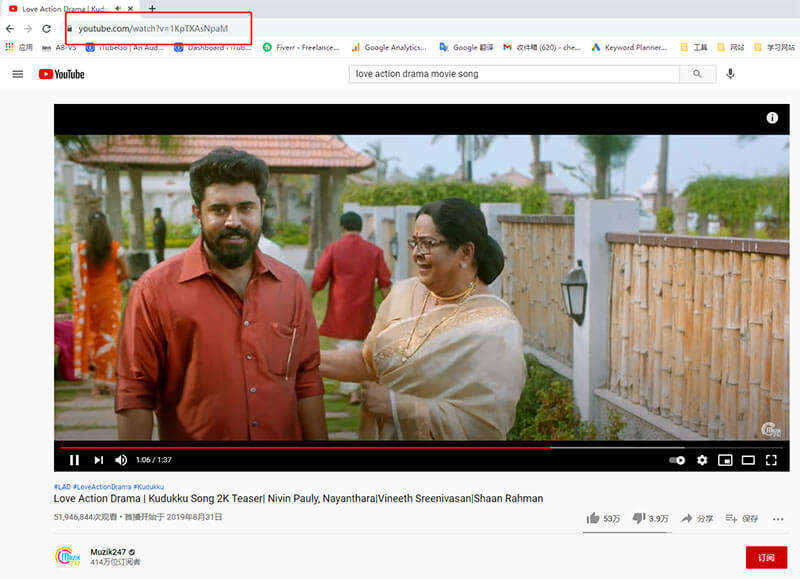Click the red 订阅 subscribe button
Screen dimensions: 800x579
pos(764,557)
